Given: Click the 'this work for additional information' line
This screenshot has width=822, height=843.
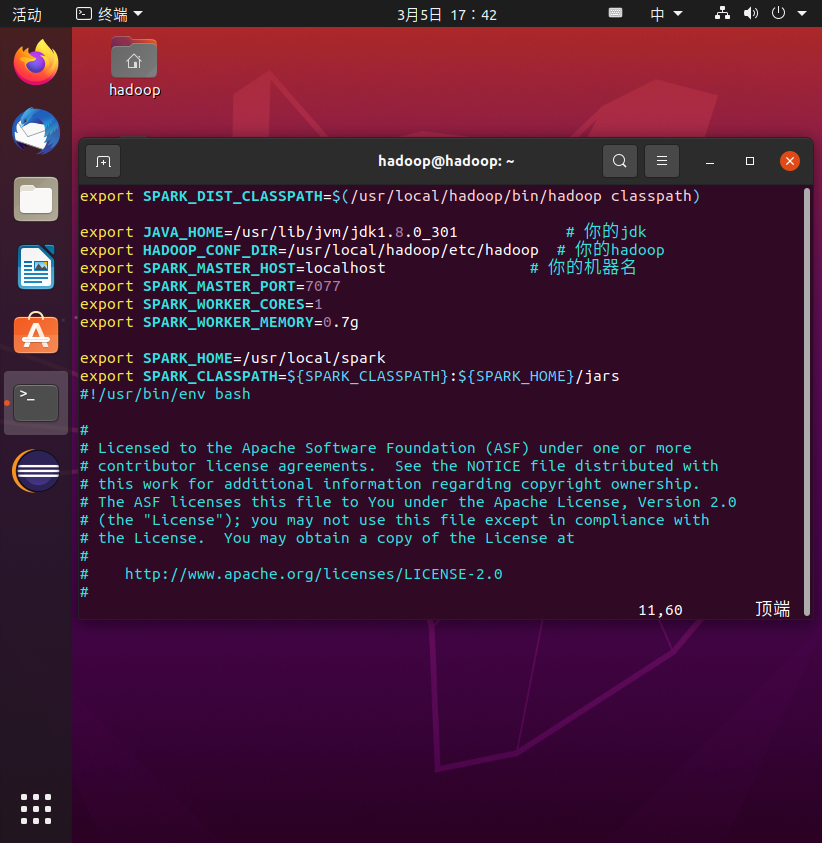Looking at the screenshot, I should point(390,484).
